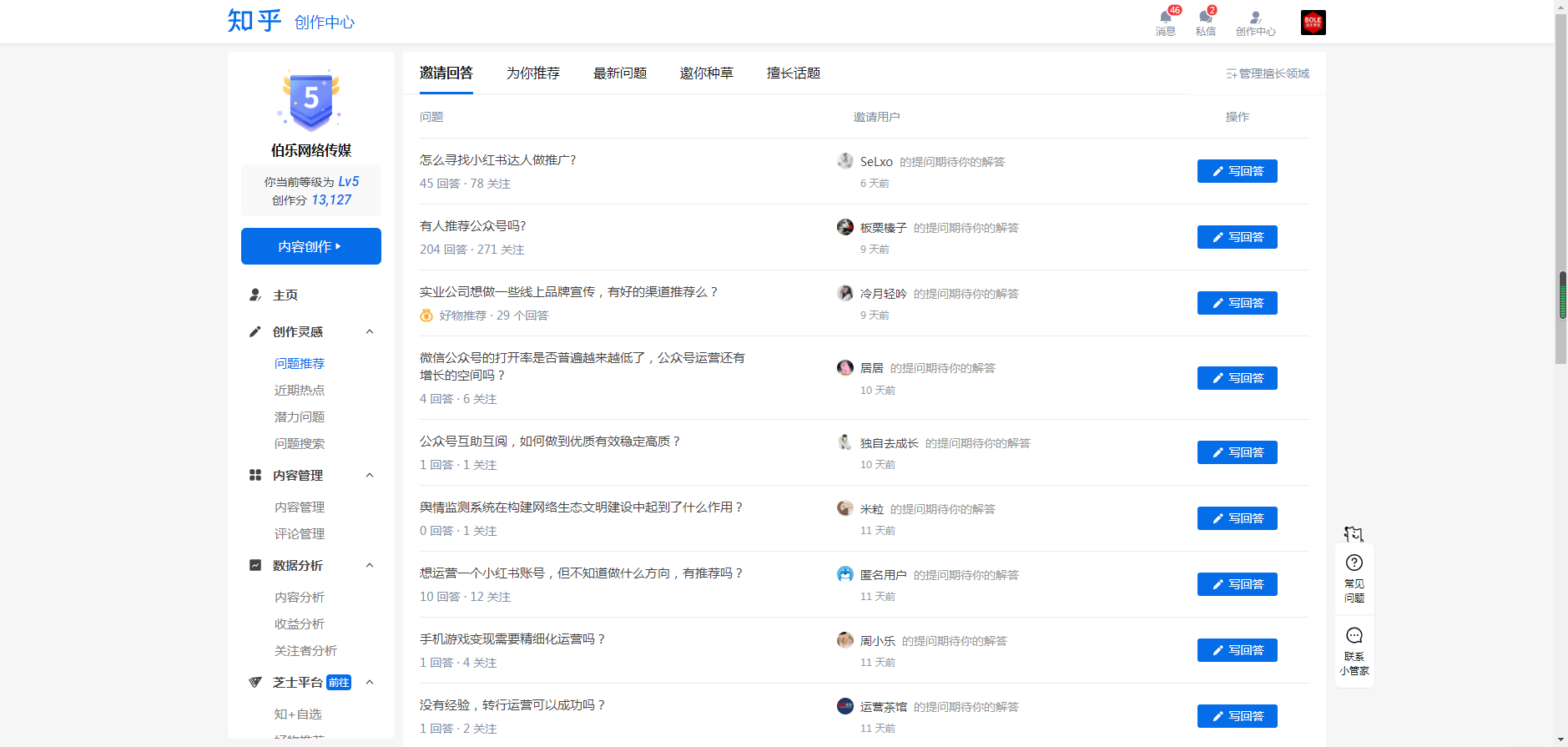Open the 私信 messages icon
The image size is (1568, 747).
pos(1205,18)
